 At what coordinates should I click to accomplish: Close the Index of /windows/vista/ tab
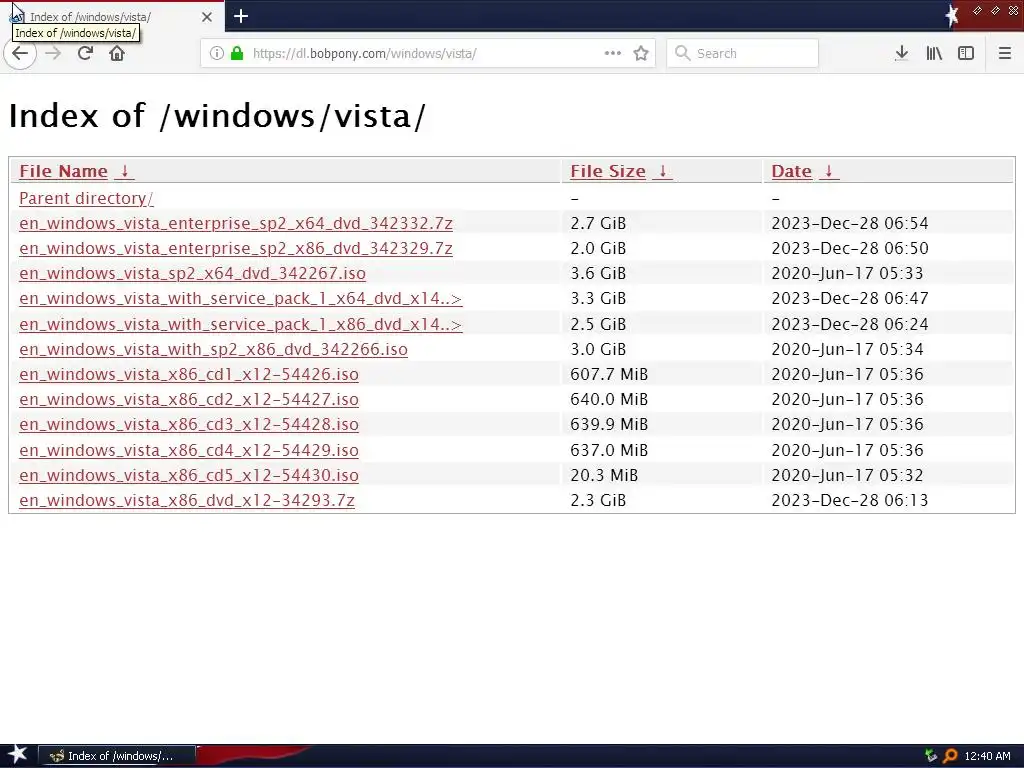pyautogui.click(x=207, y=17)
